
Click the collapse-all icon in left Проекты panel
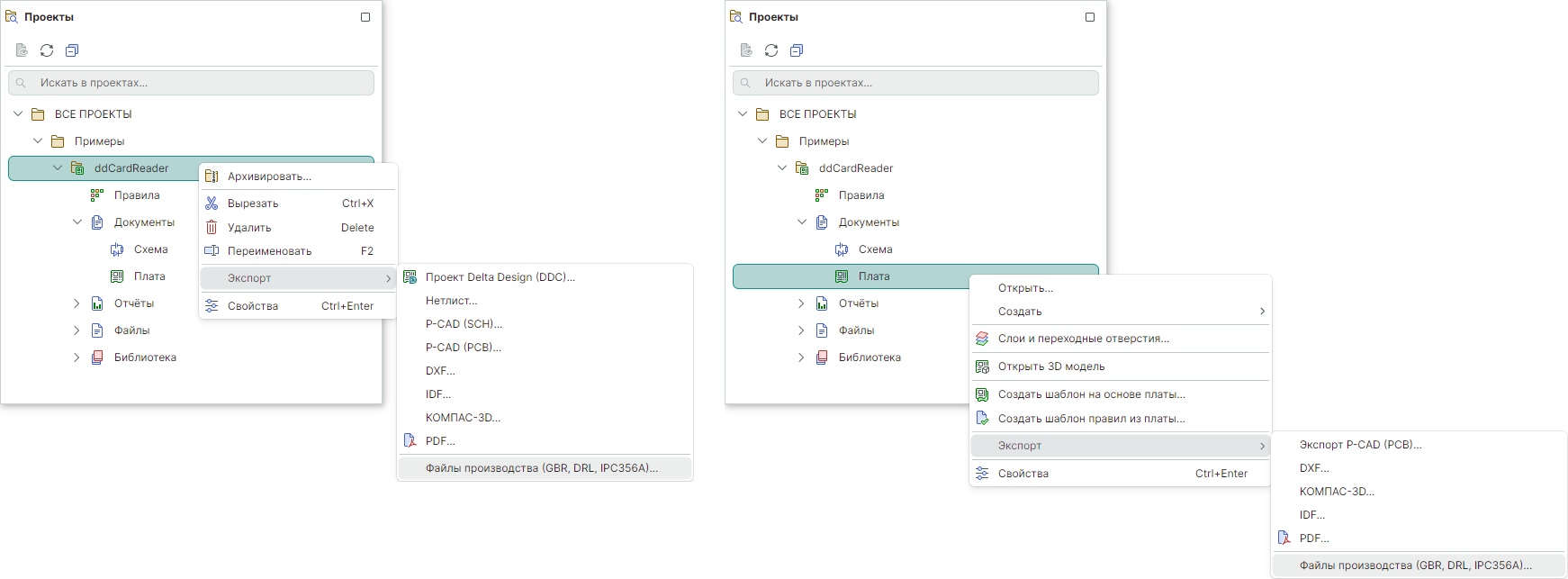(x=72, y=50)
